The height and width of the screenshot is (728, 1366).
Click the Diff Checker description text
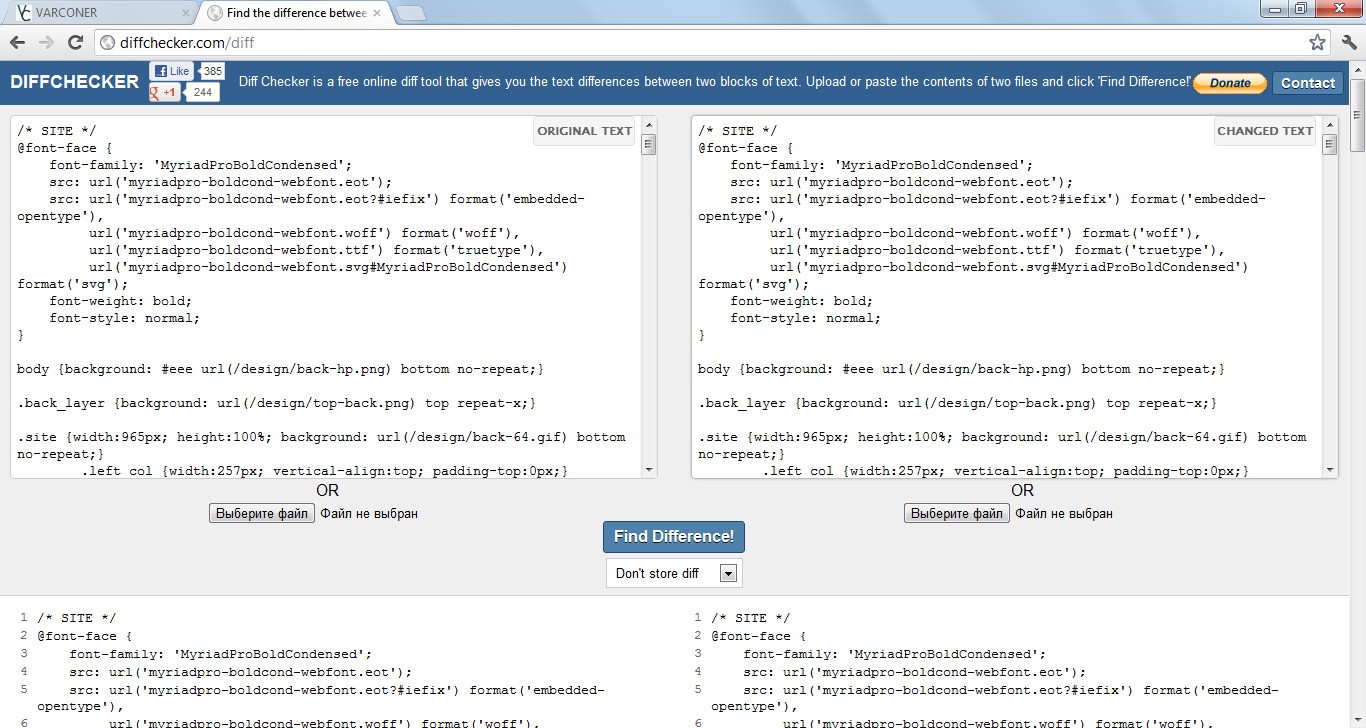click(x=714, y=82)
